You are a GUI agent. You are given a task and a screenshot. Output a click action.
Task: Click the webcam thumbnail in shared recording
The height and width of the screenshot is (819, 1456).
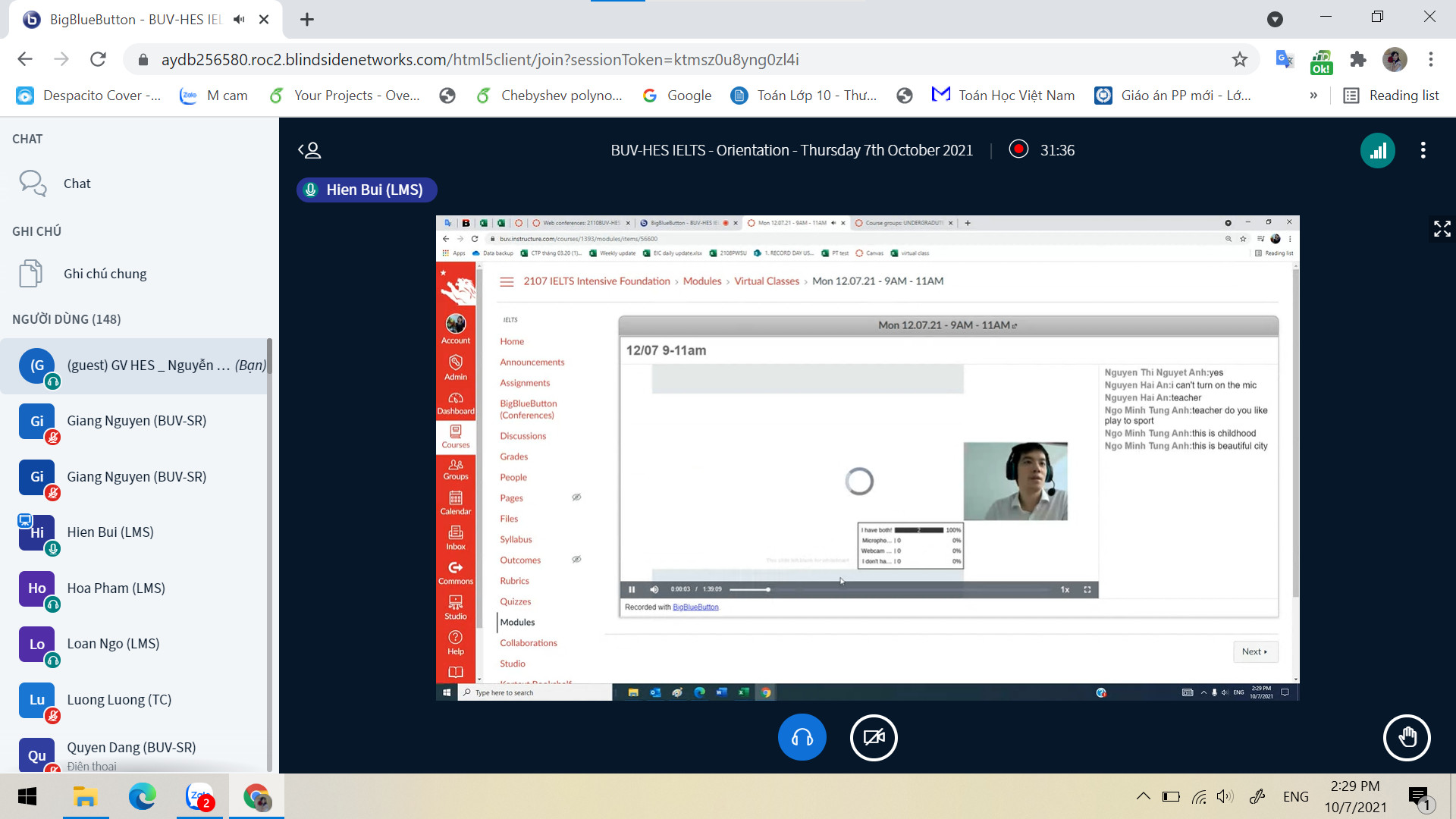1015,482
